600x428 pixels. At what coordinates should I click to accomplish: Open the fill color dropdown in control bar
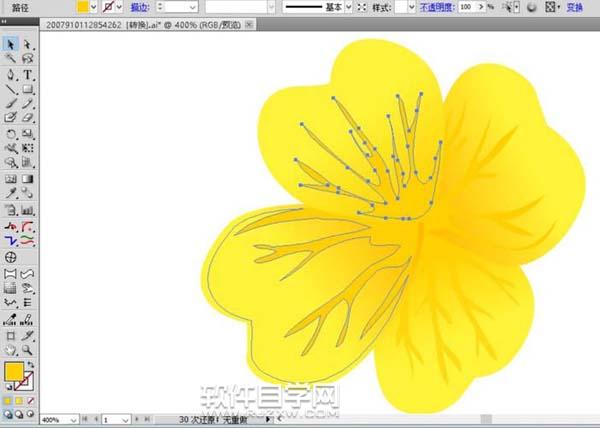tap(94, 6)
